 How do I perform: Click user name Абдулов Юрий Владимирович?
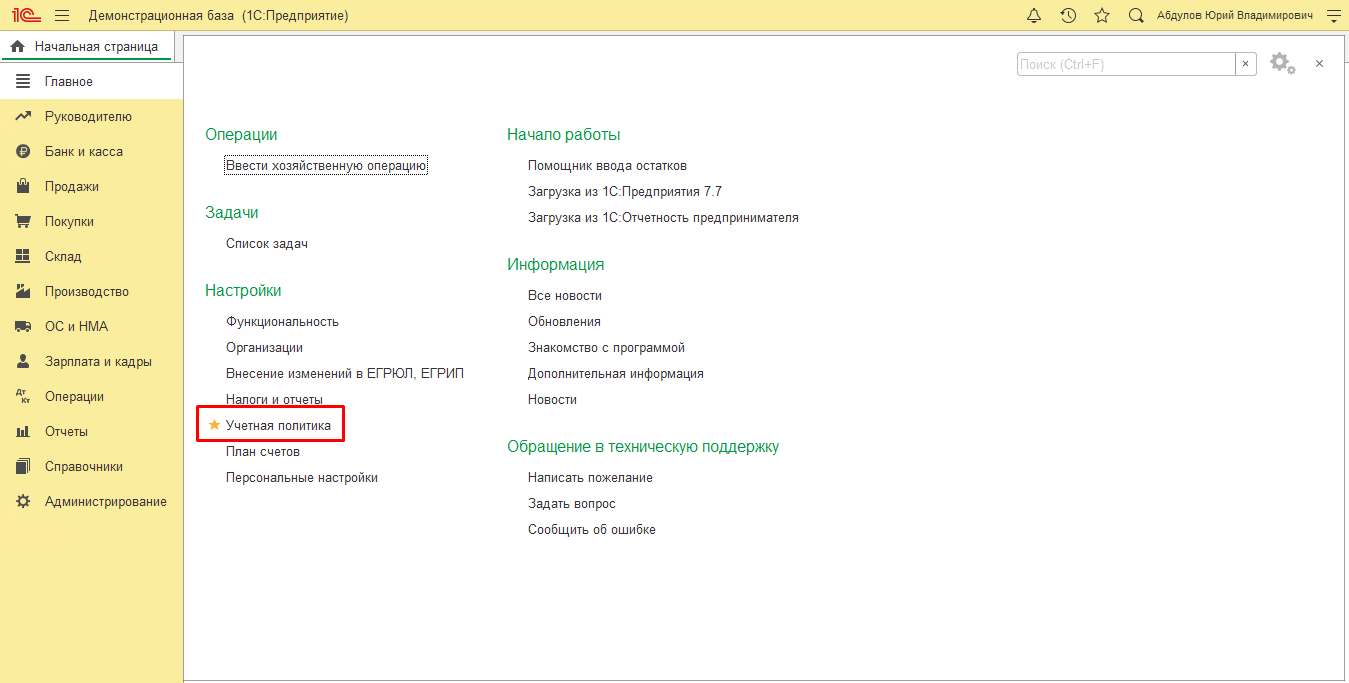(1235, 15)
